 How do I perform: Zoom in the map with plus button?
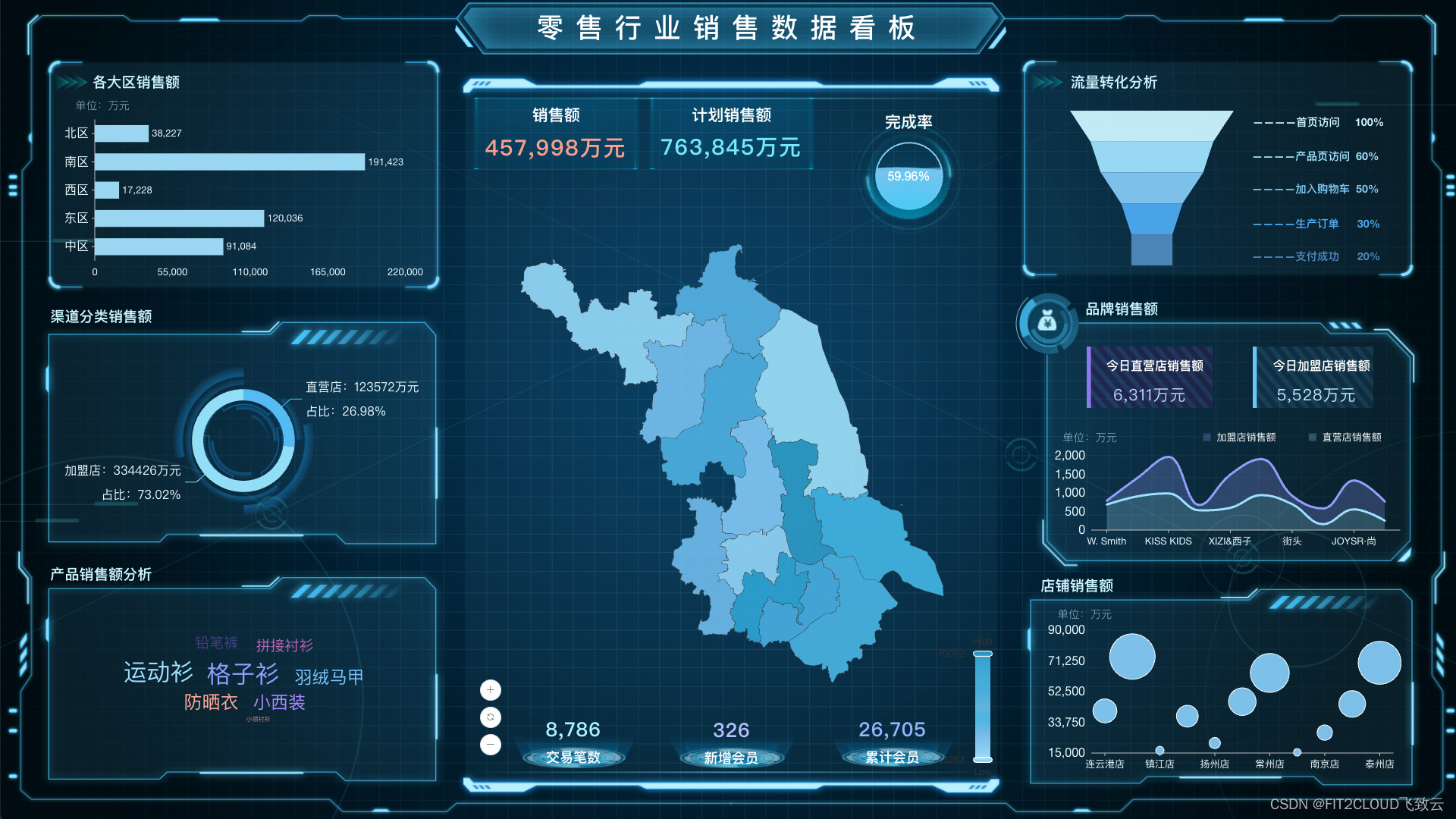click(x=491, y=689)
